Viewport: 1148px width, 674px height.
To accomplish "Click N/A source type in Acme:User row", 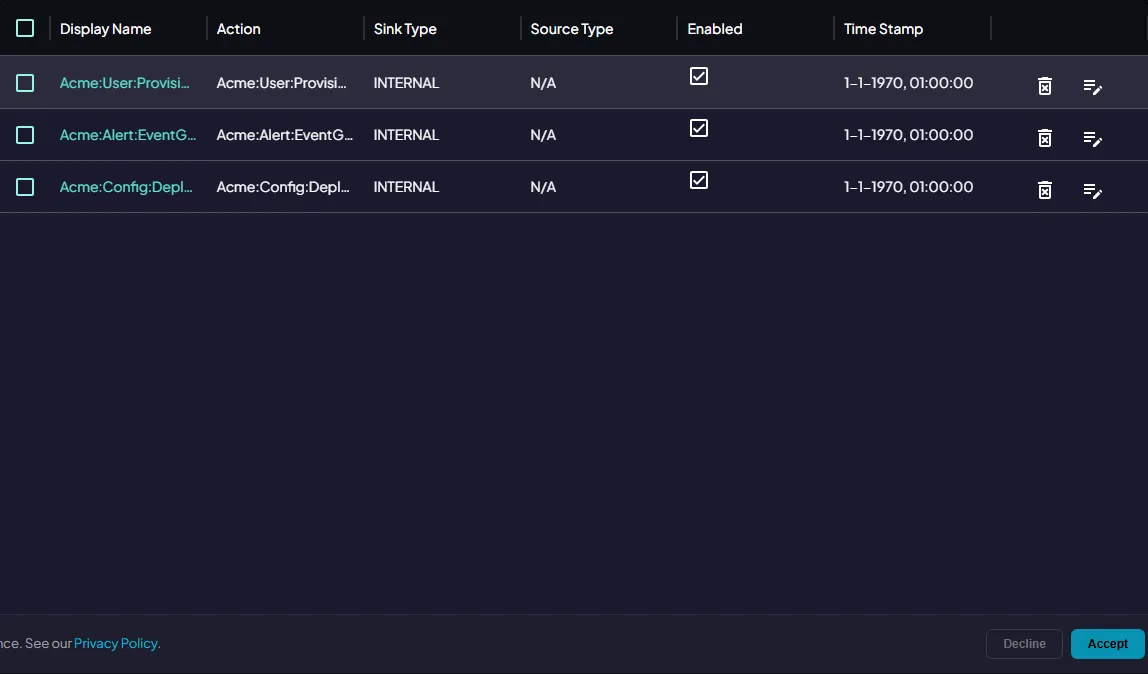I will pos(543,83).
